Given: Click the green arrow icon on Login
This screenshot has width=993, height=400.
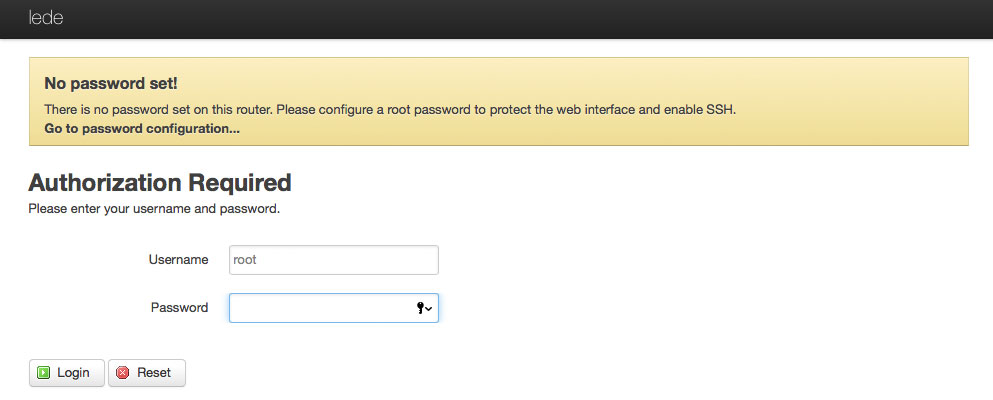Looking at the screenshot, I should [x=43, y=373].
